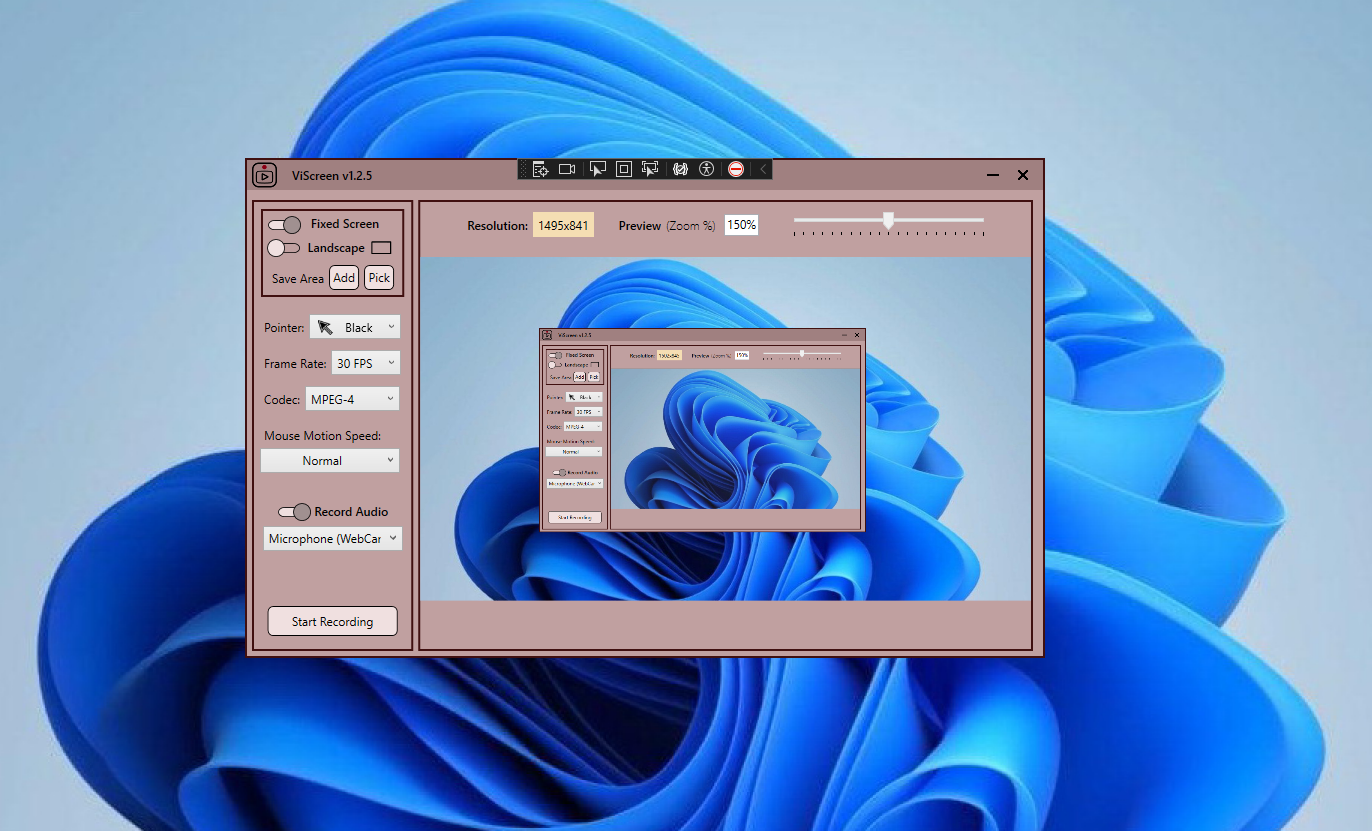Toggle the Fixed Screen switch
Screen dimensions: 1372x831
[x=283, y=224]
